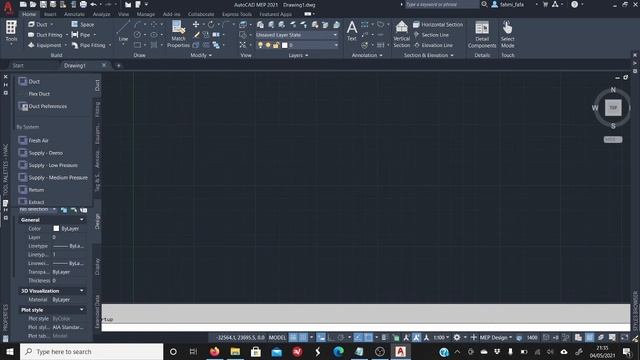Screen dimensions: 640x360
Task: Toggle object snap in status bar
Action: pos(368,338)
